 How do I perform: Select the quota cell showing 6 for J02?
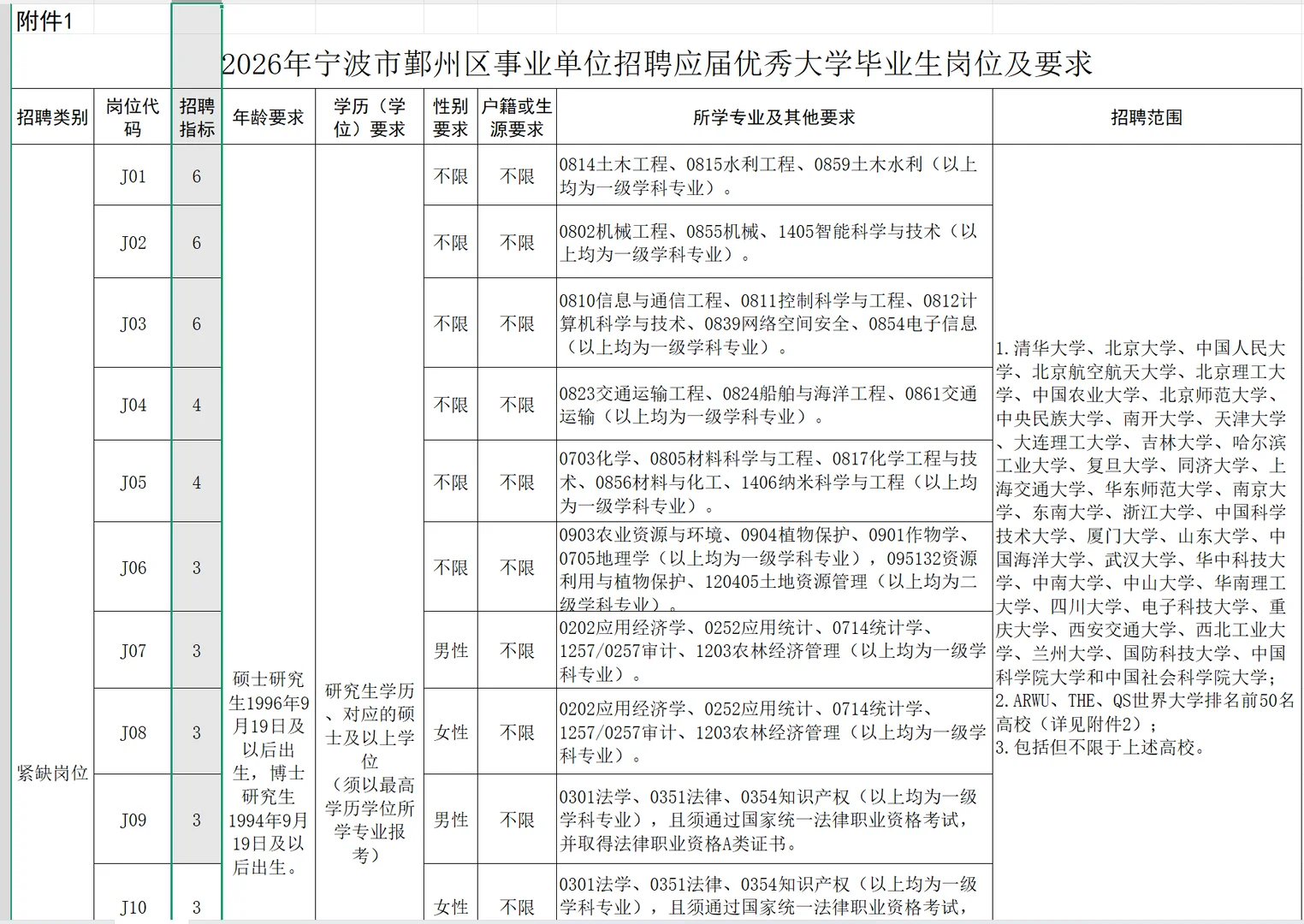point(197,242)
